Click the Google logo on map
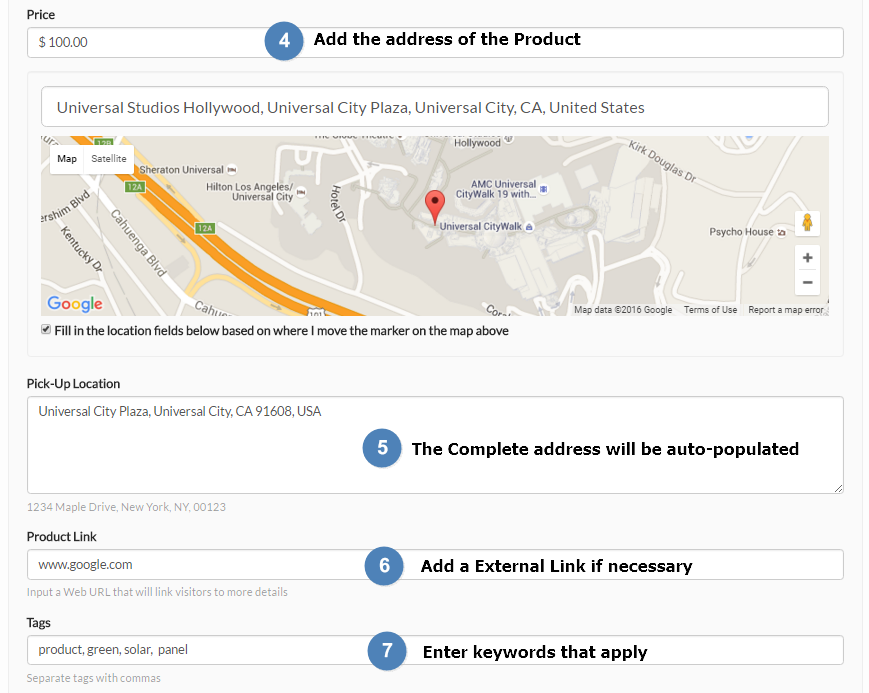The height and width of the screenshot is (693, 869). [75, 303]
